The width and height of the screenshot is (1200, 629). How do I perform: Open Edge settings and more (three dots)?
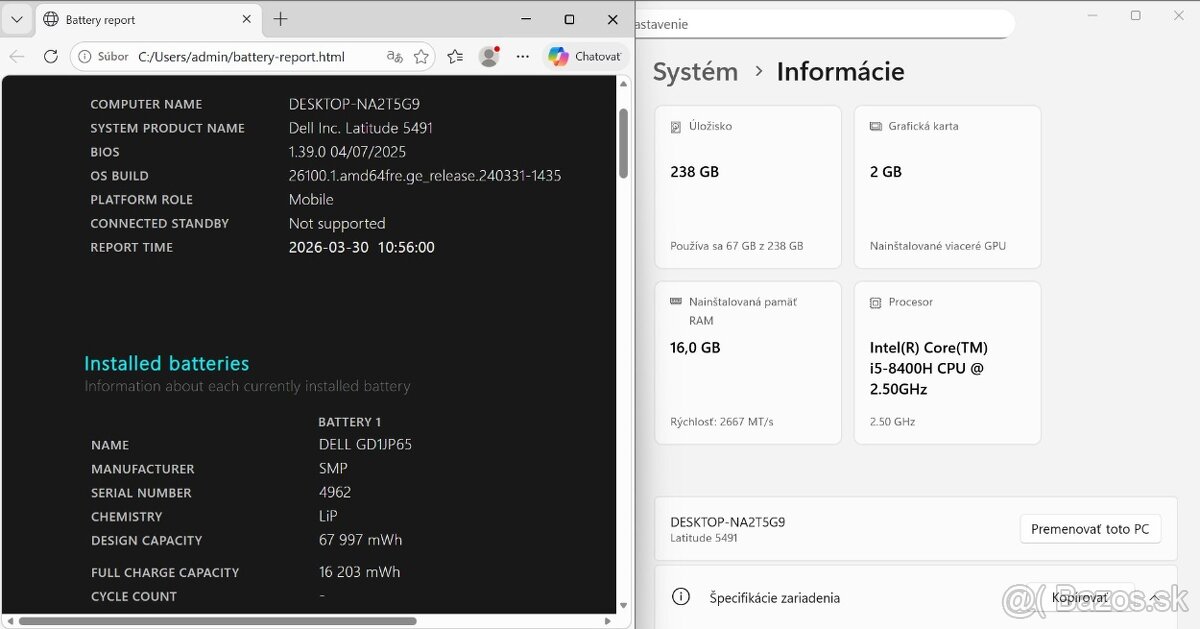522,57
